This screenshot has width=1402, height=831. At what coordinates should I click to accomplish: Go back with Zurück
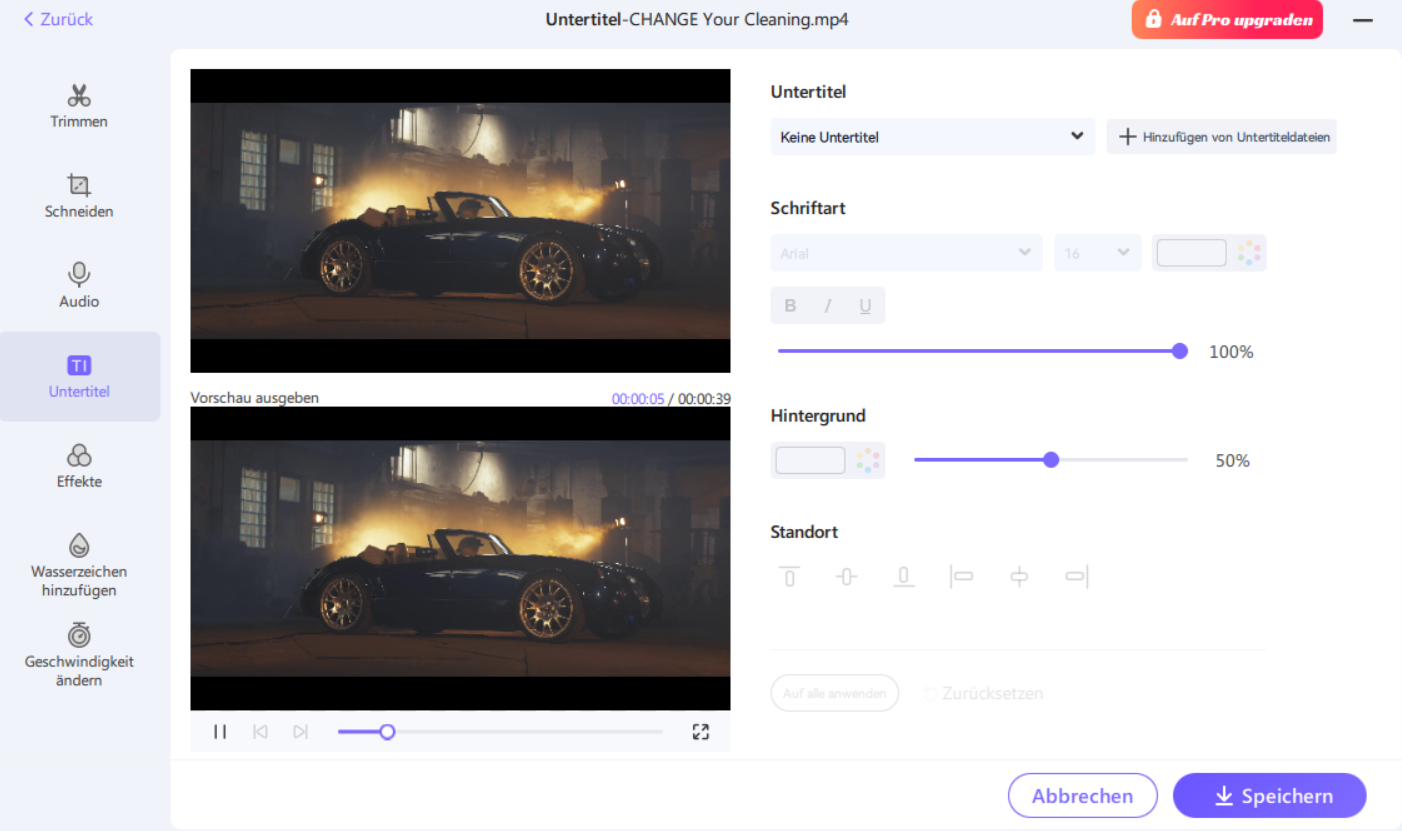(x=58, y=19)
